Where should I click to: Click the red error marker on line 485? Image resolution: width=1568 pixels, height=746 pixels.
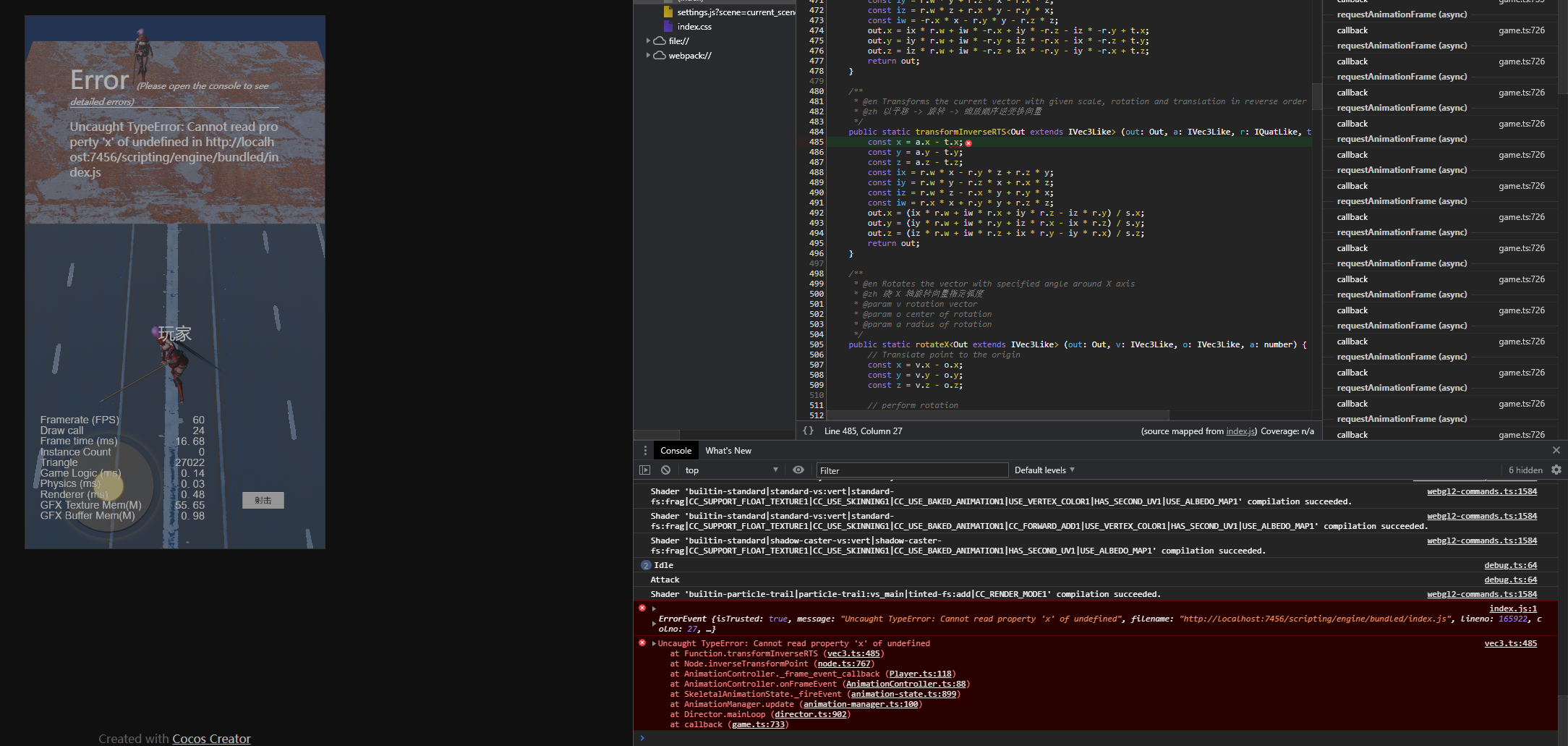point(968,143)
